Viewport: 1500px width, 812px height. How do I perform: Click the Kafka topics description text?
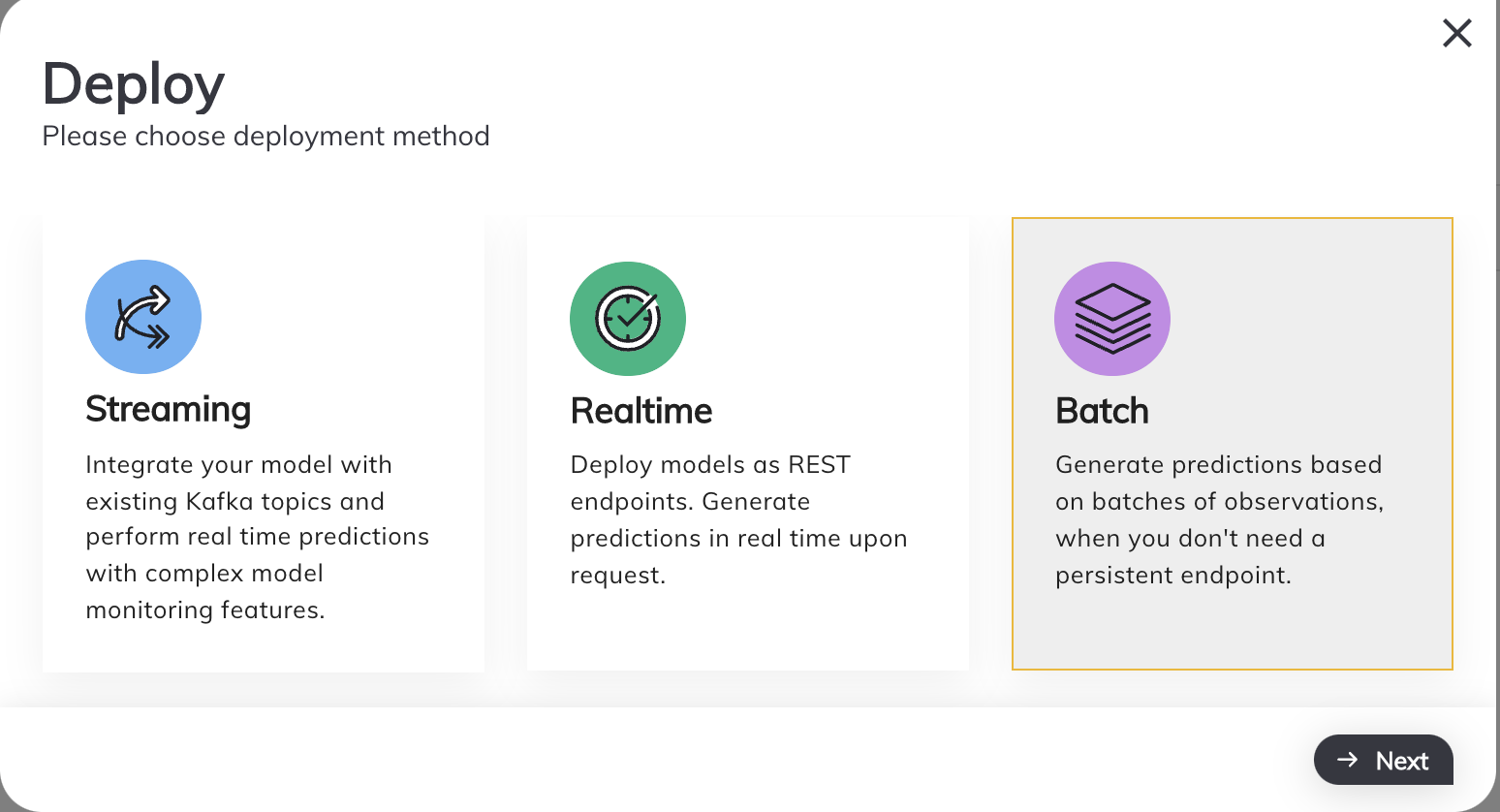coord(235,501)
